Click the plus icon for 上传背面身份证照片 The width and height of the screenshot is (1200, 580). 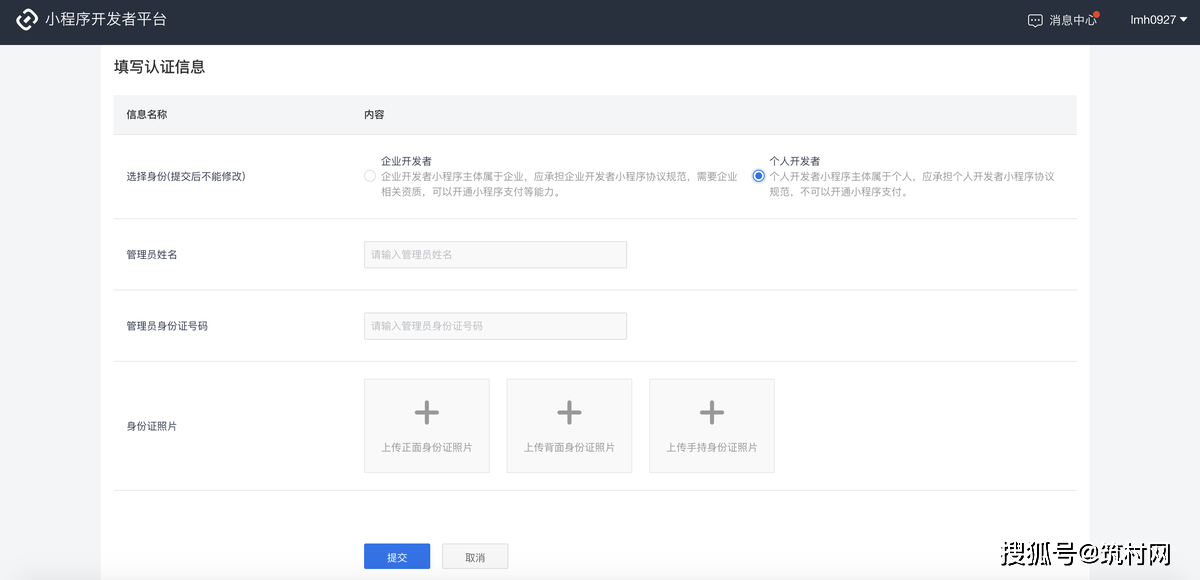[x=569, y=412]
